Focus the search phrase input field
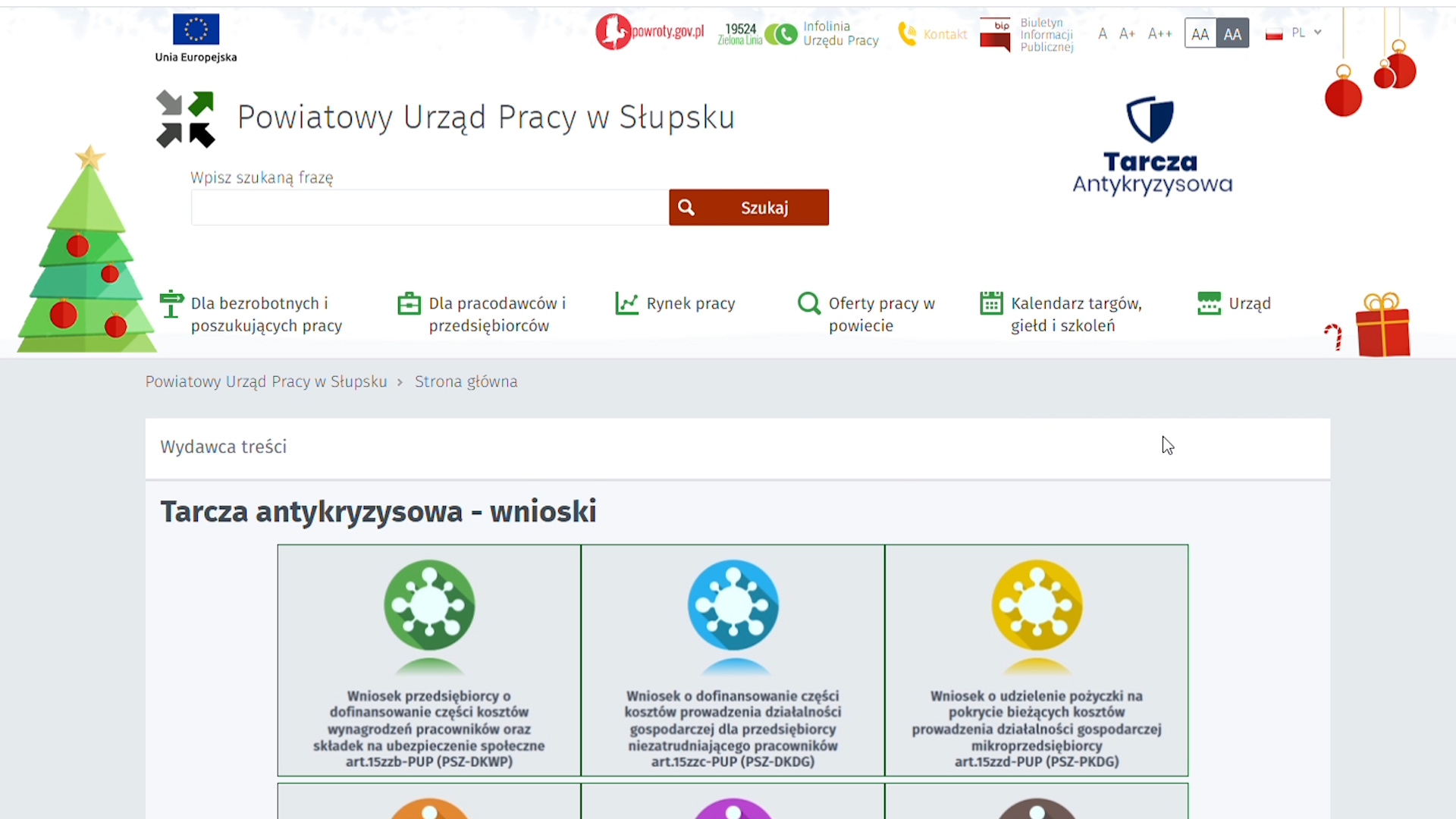 430,207
